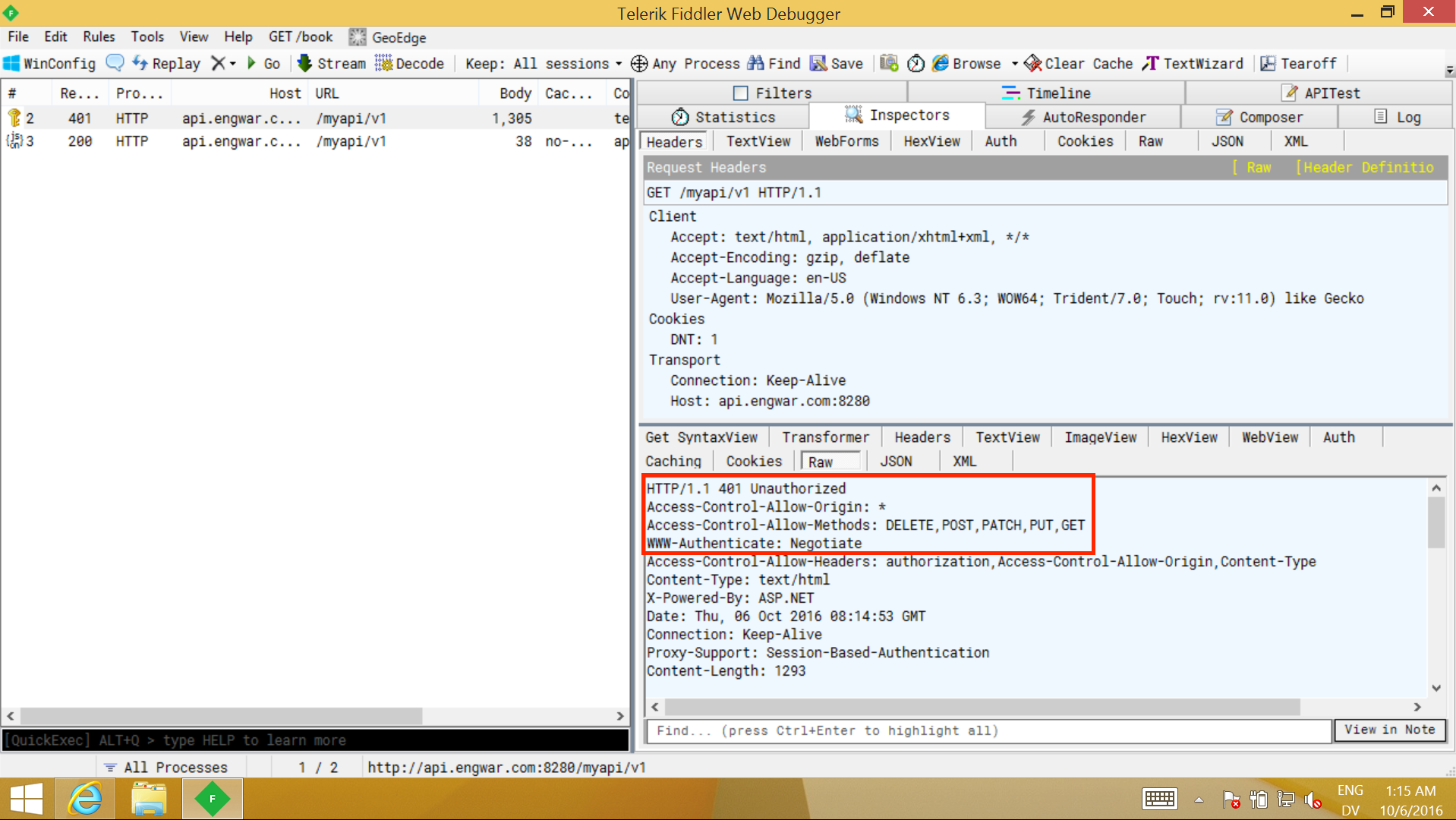Open the File menu
The image size is (1456, 820).
click(18, 37)
